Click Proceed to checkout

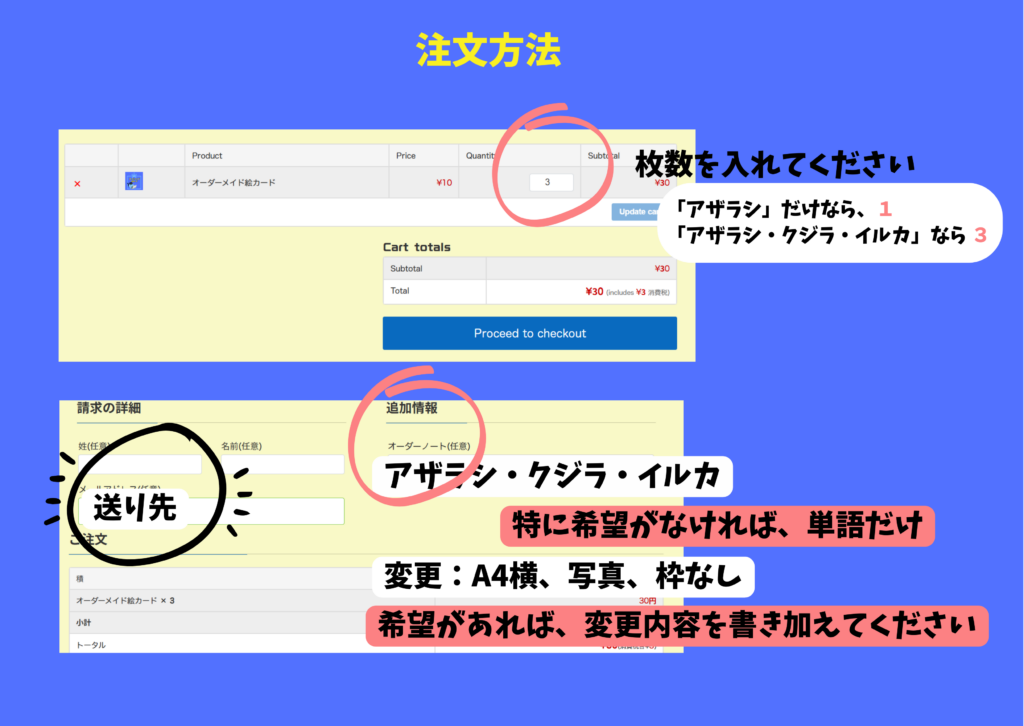529,333
